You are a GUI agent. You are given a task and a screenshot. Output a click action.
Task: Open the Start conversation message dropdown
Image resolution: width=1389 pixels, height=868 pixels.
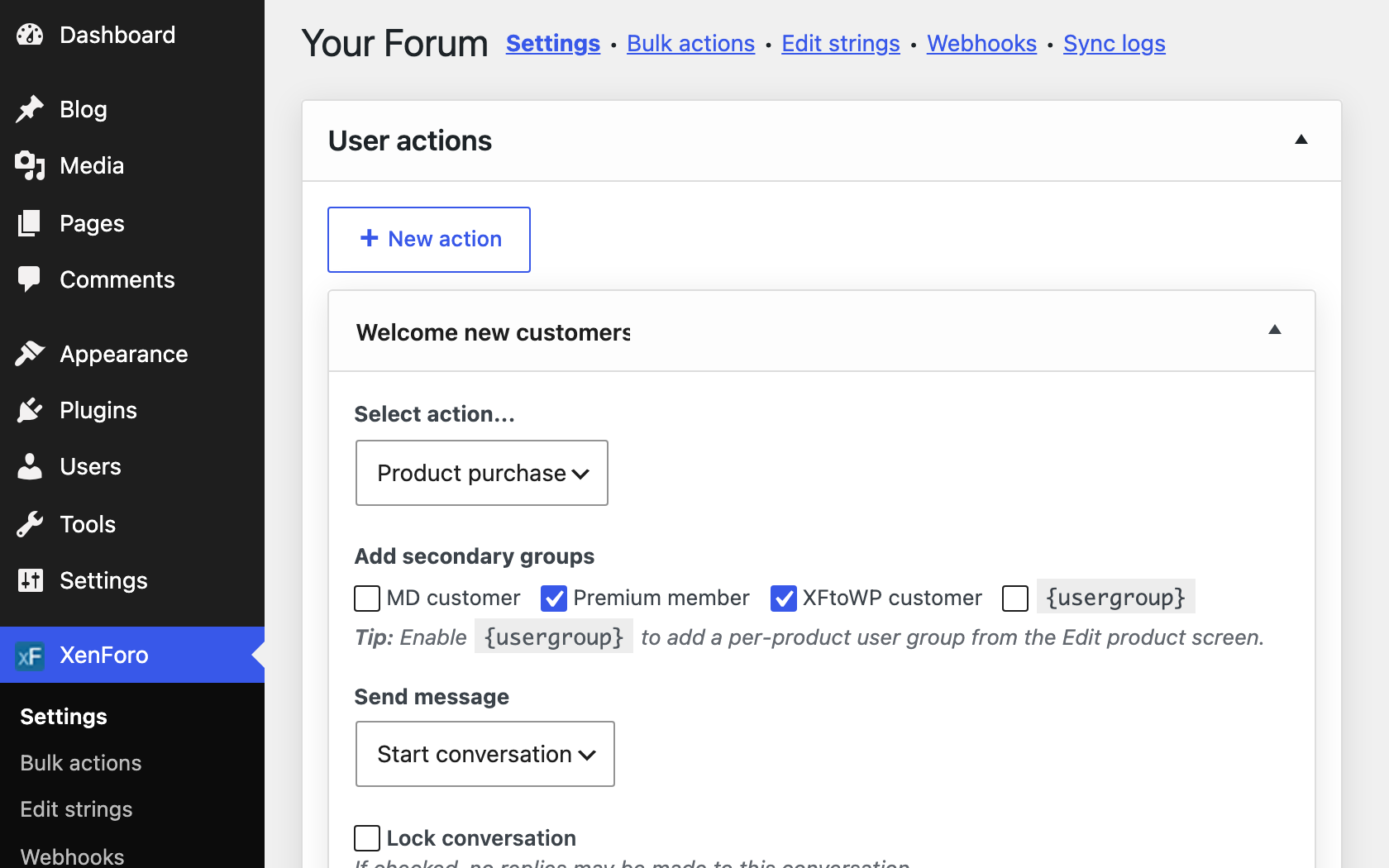(485, 754)
